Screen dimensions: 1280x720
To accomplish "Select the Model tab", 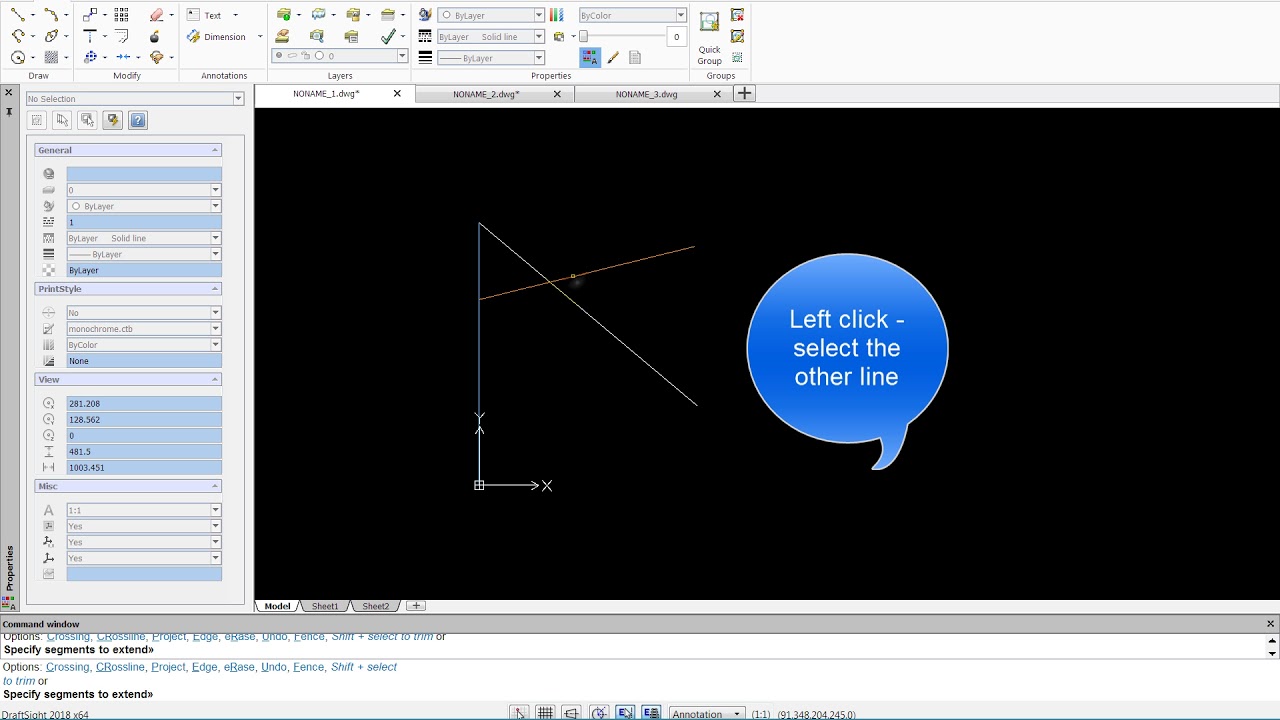I will [277, 606].
